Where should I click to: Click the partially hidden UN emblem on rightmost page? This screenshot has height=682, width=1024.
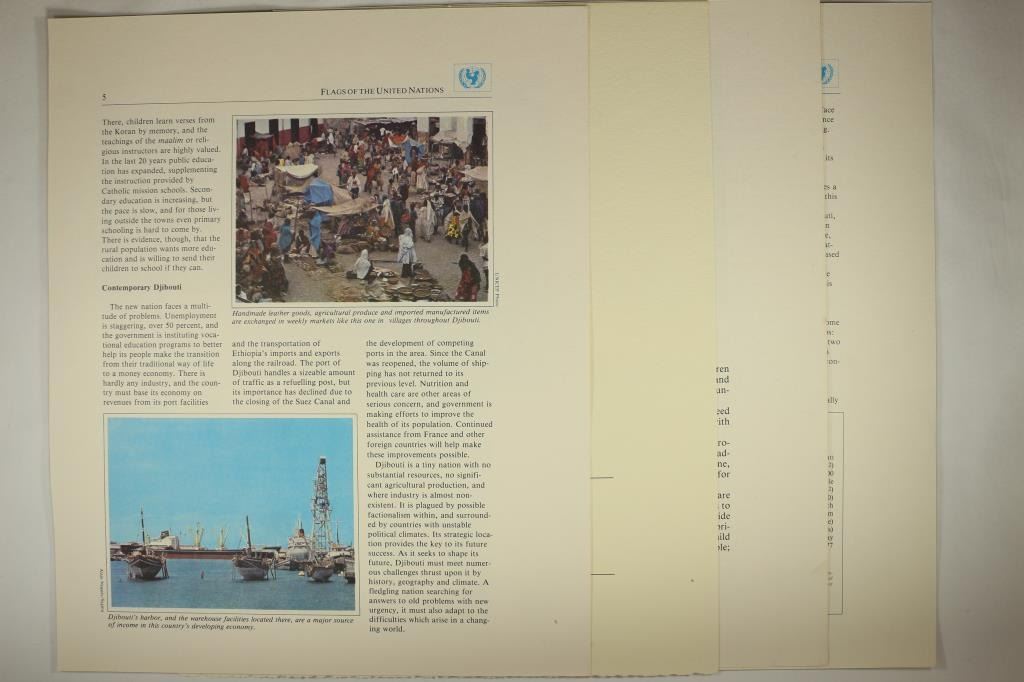828,74
